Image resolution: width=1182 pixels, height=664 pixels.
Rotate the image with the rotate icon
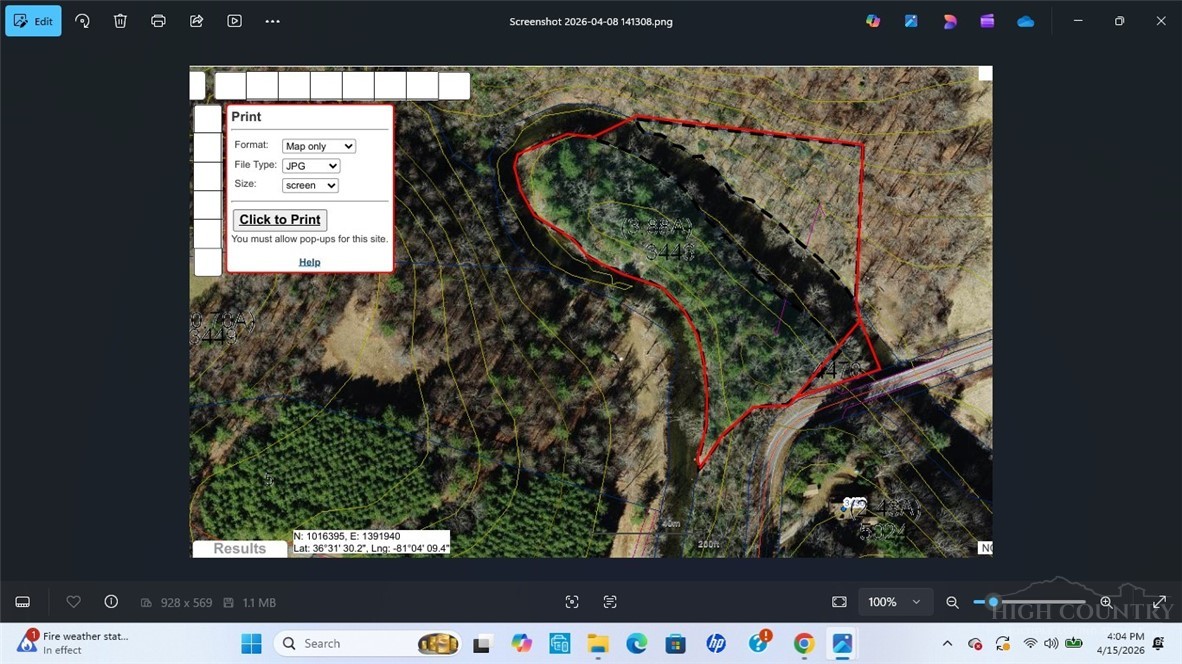82,21
